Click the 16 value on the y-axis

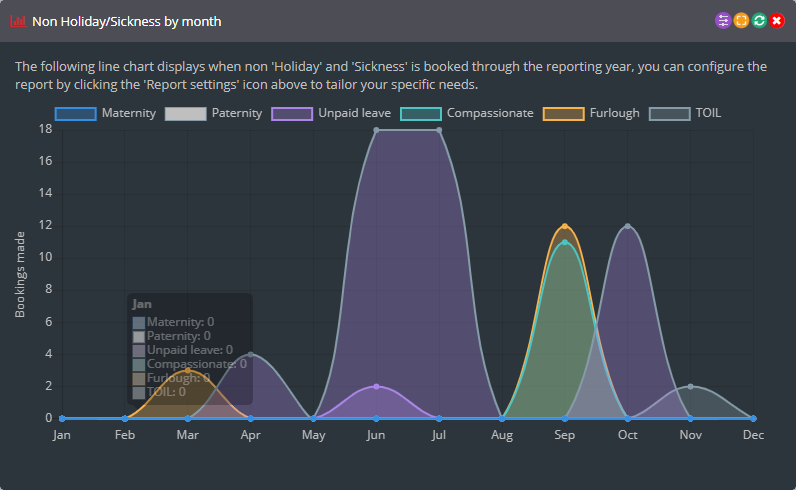click(x=46, y=161)
